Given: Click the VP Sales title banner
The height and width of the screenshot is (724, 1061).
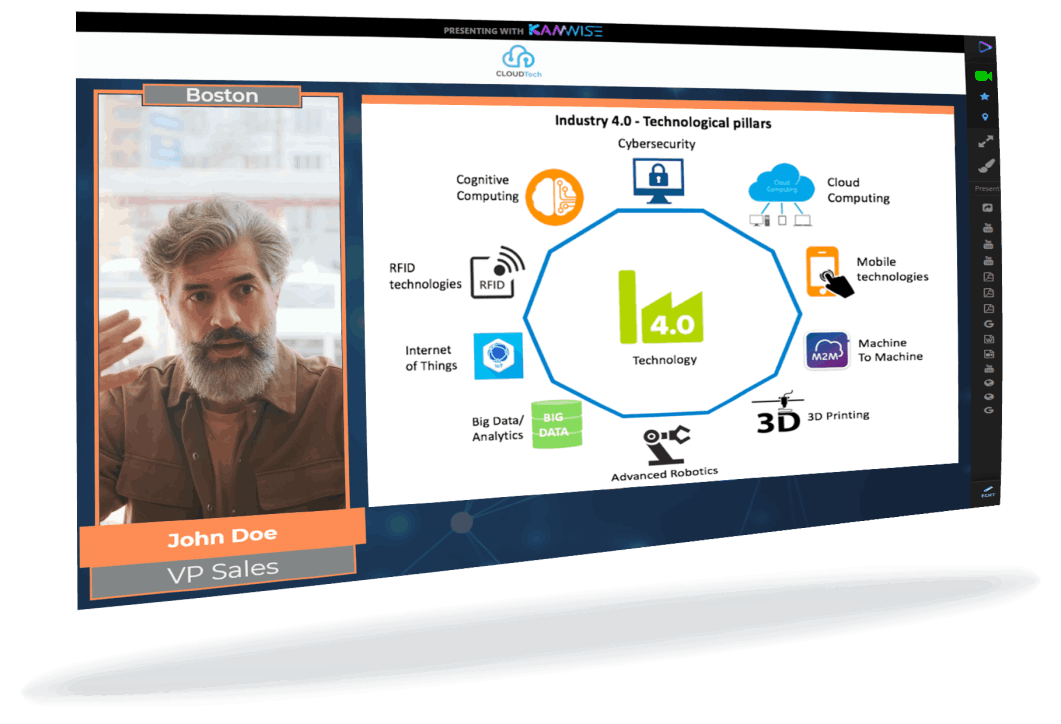Looking at the screenshot, I should tap(223, 572).
